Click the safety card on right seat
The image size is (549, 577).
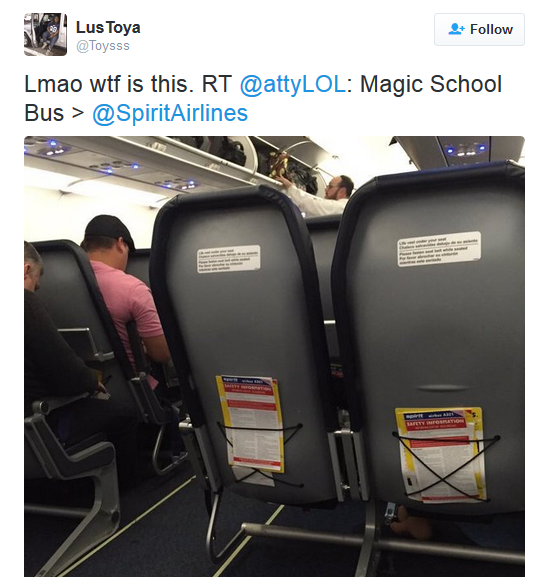[441, 454]
